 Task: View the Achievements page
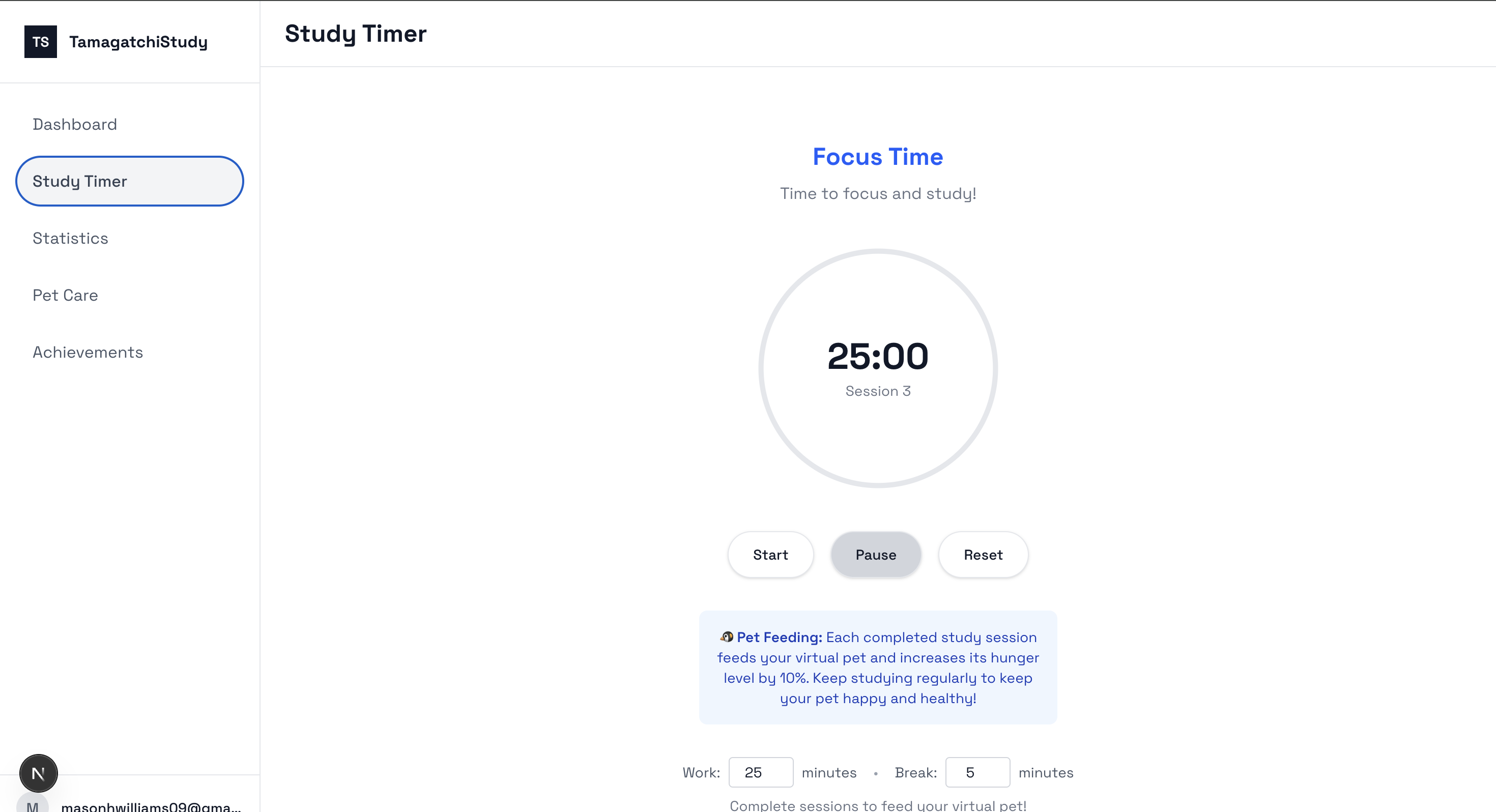tap(88, 352)
